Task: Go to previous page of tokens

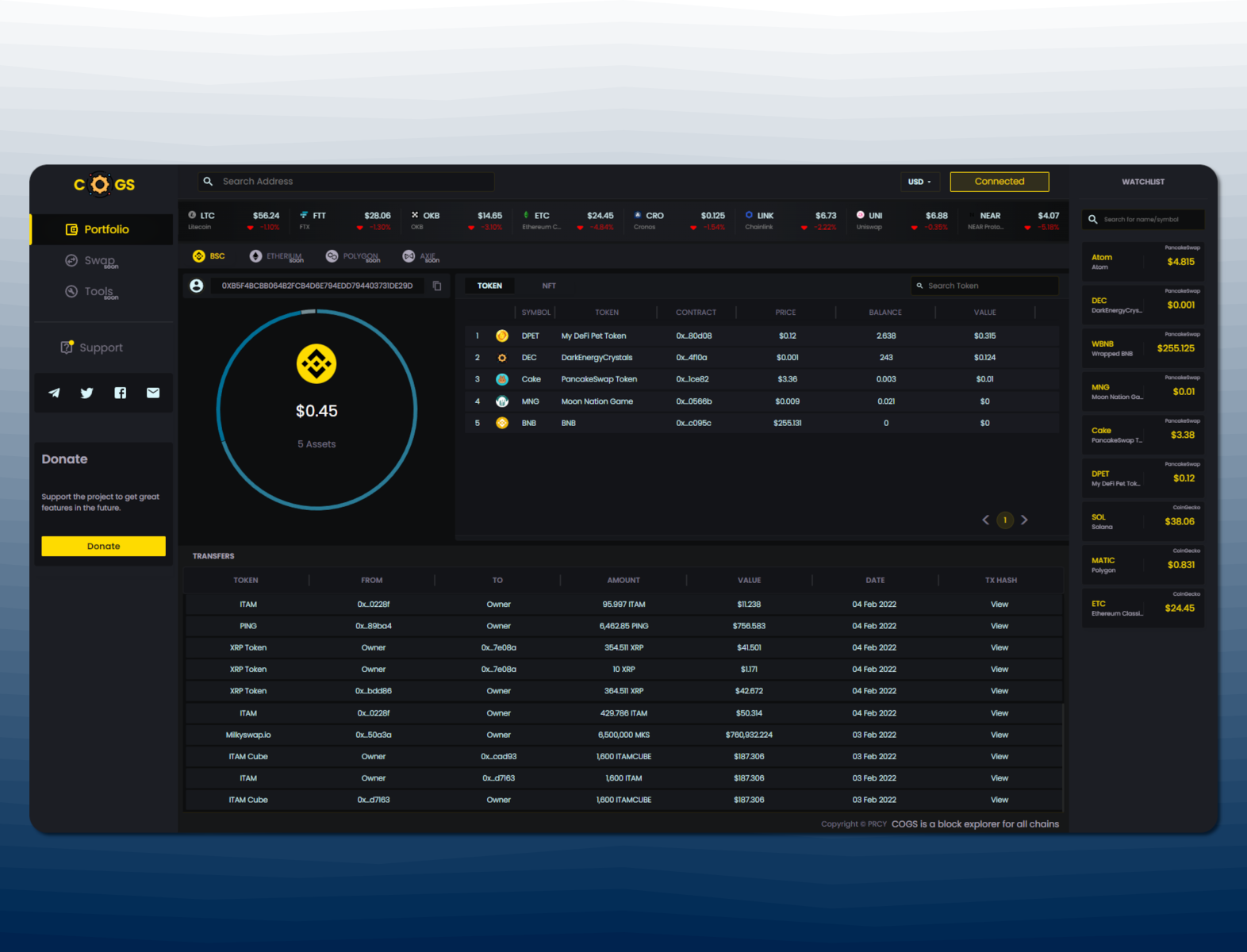Action: 986,520
